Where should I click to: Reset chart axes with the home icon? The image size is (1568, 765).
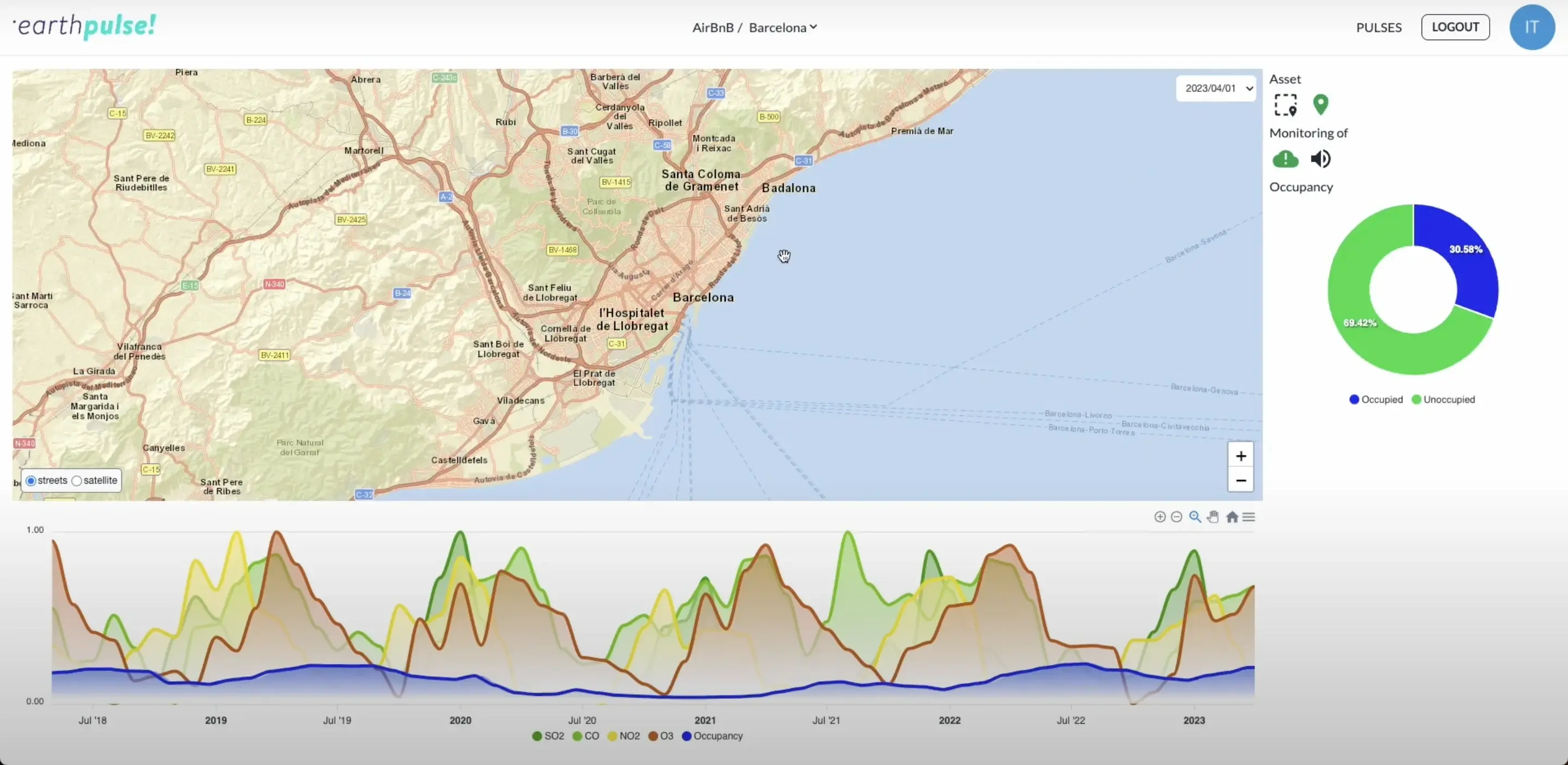[x=1232, y=516]
